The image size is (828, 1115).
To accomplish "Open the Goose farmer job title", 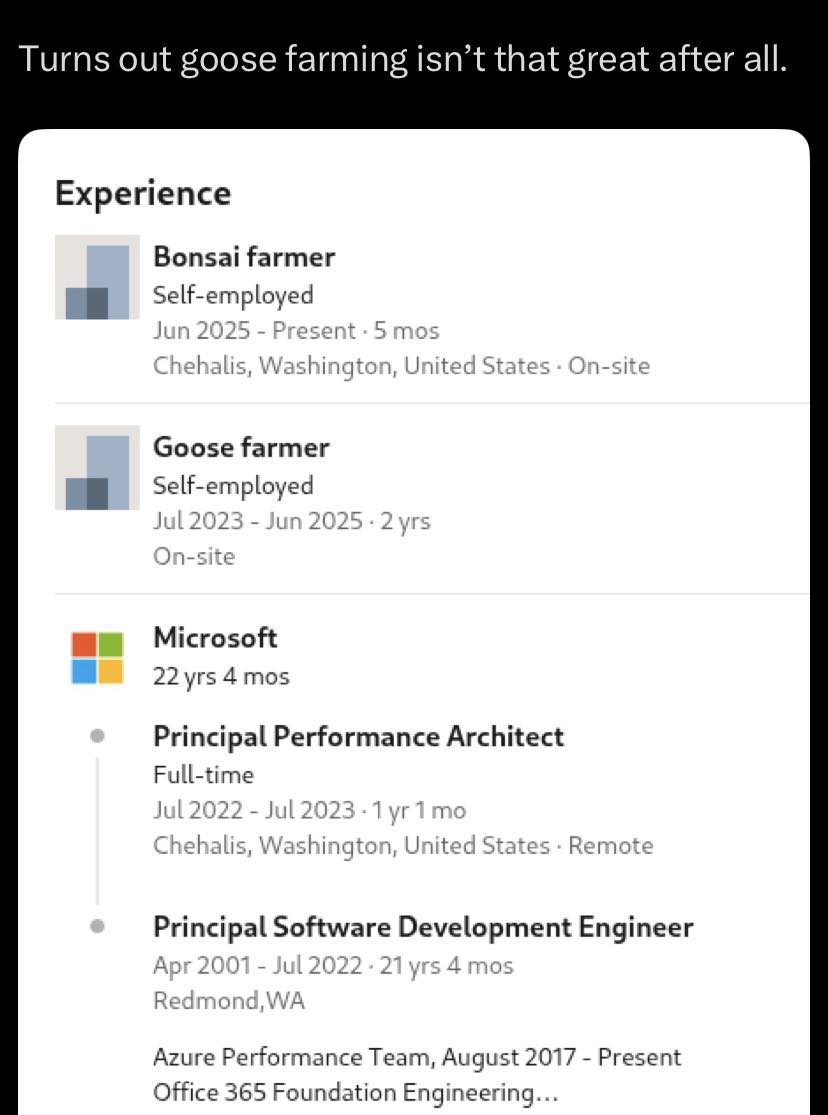I will click(241, 447).
